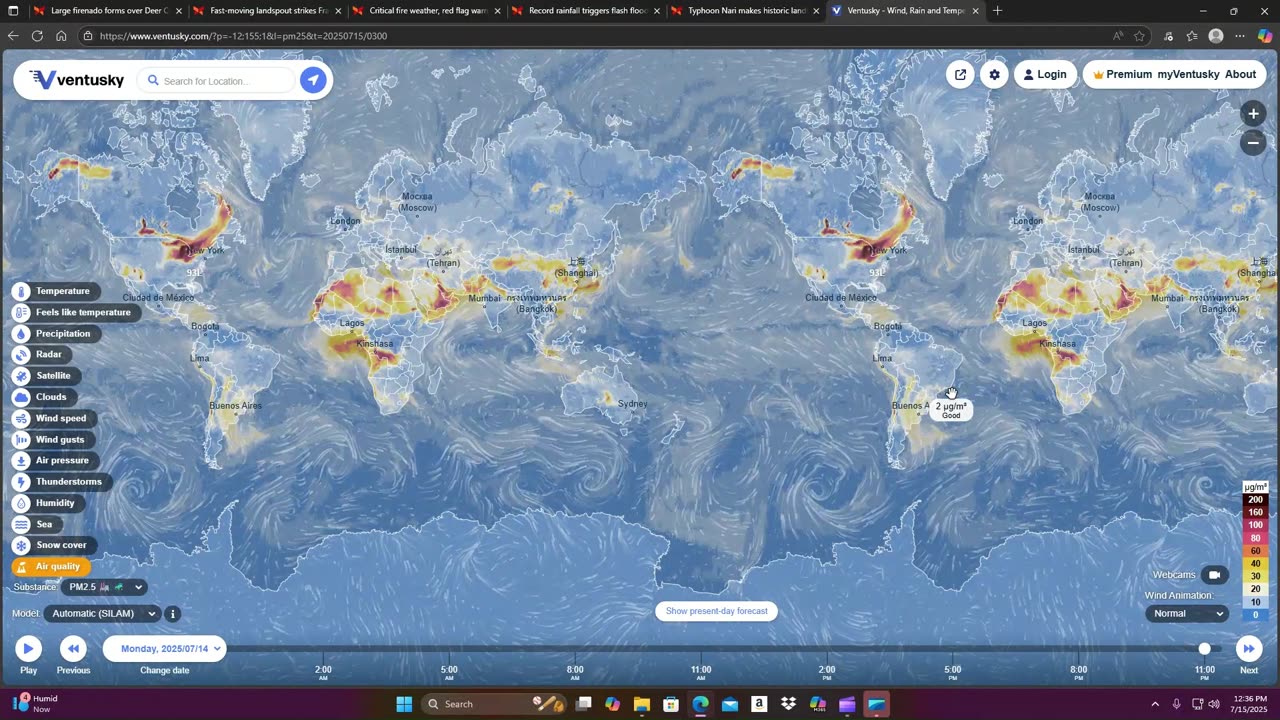1280x720 pixels.
Task: Click the 200 legend color swatch
Action: 1255,499
